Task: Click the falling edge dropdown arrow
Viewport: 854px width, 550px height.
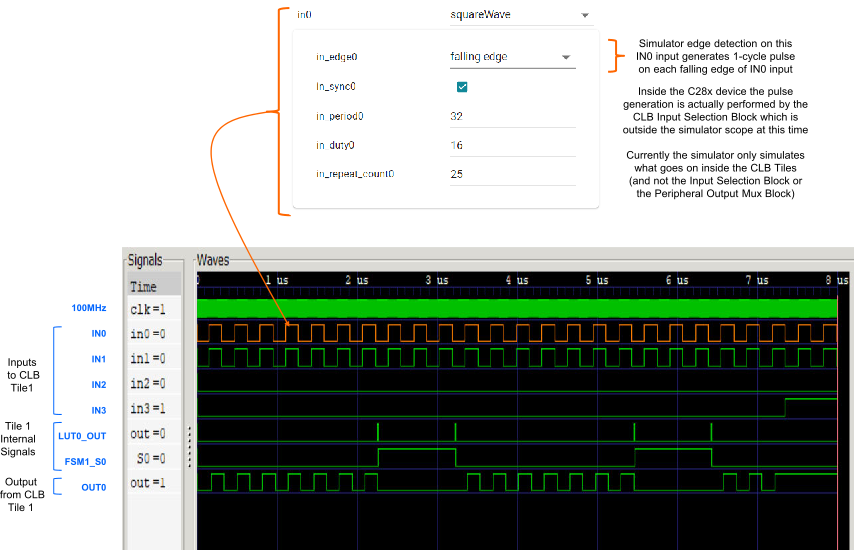Action: [565, 58]
